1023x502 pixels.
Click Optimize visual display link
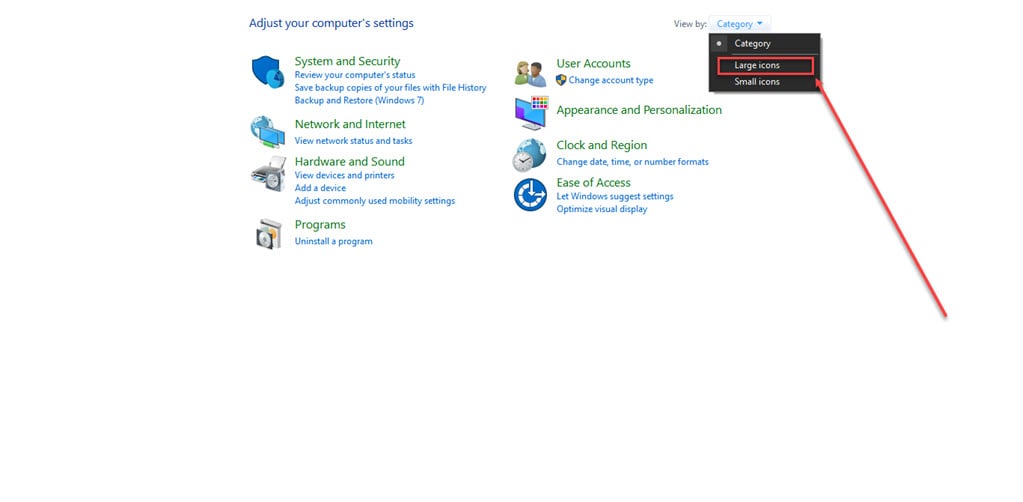click(602, 210)
